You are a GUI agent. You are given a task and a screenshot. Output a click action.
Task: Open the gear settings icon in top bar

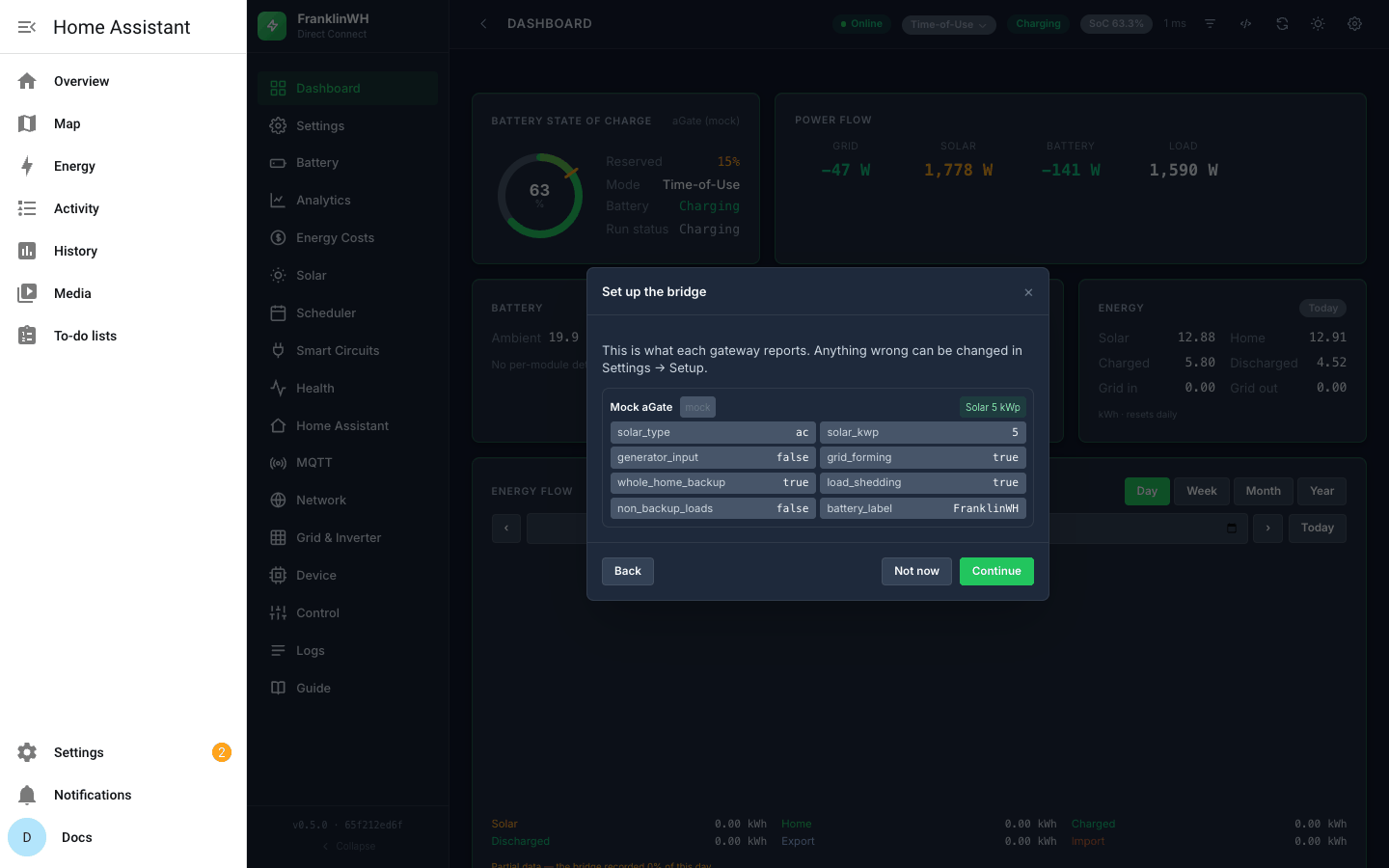pos(1354,24)
